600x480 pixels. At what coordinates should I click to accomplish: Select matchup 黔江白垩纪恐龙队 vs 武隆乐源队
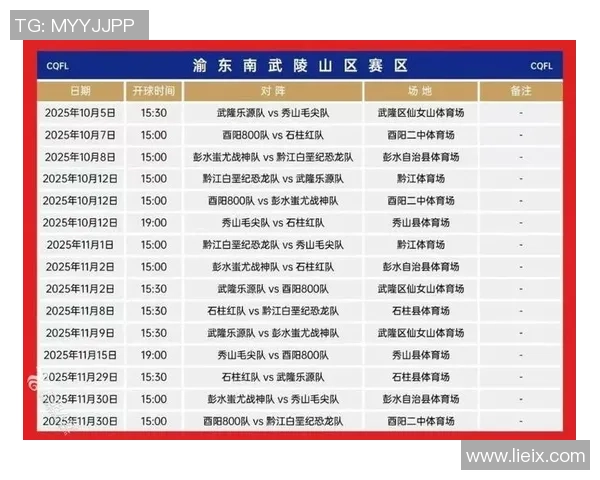click(x=273, y=179)
